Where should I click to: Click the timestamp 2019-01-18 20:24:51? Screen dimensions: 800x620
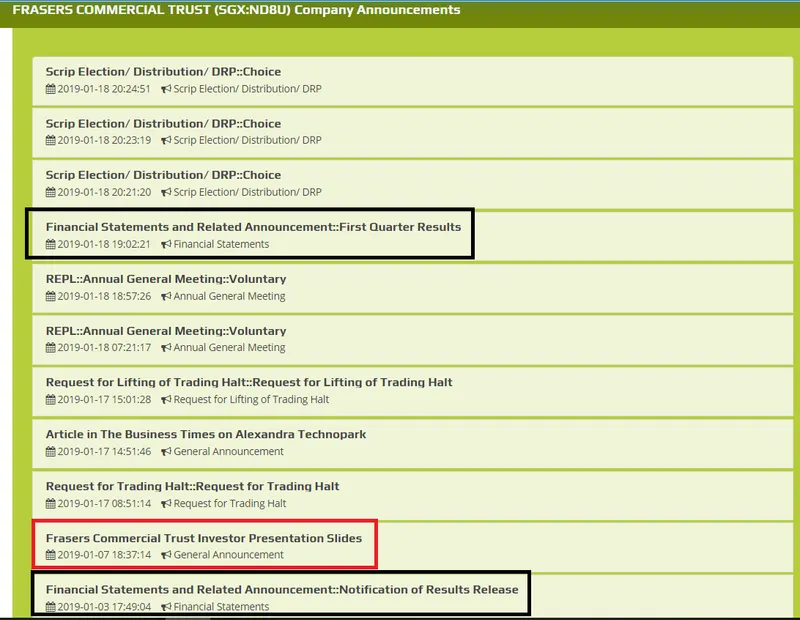pyautogui.click(x=104, y=89)
